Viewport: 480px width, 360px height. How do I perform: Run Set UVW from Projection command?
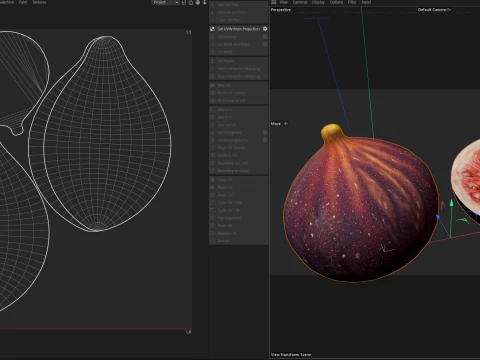238,29
